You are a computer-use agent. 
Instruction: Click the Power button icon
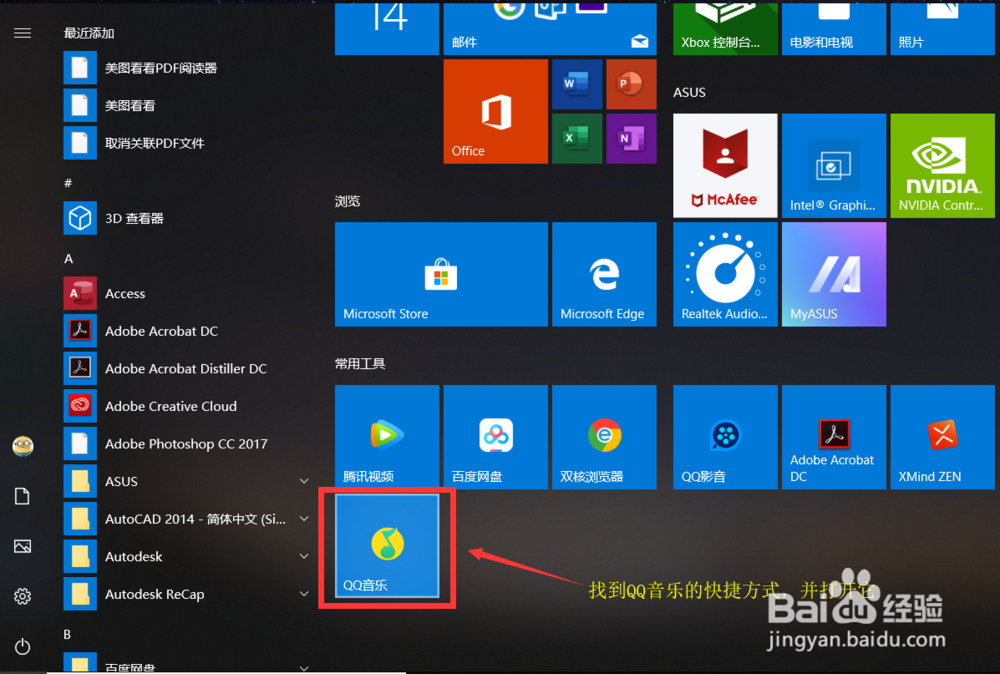(22, 647)
